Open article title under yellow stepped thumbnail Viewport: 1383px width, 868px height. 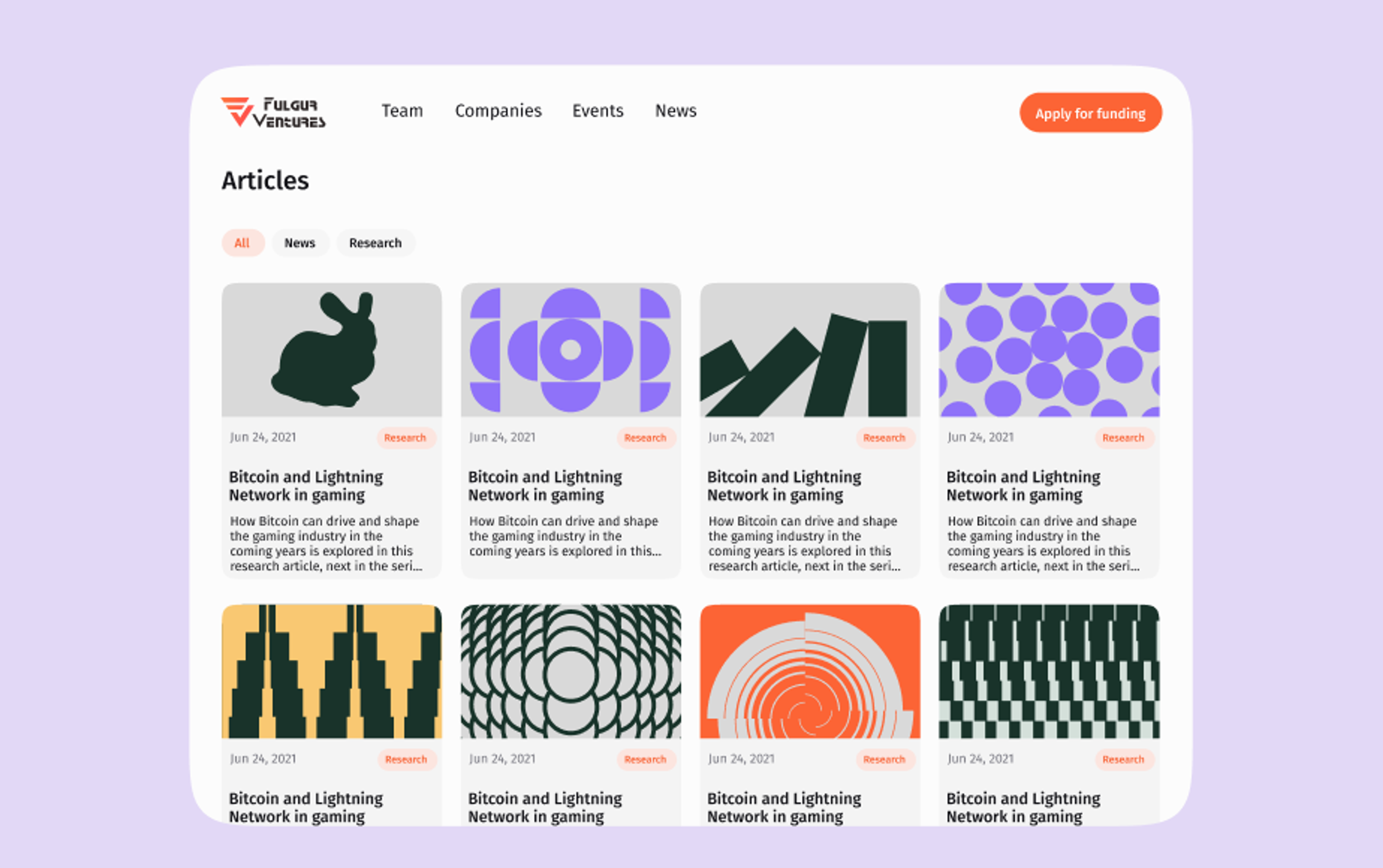coord(306,808)
